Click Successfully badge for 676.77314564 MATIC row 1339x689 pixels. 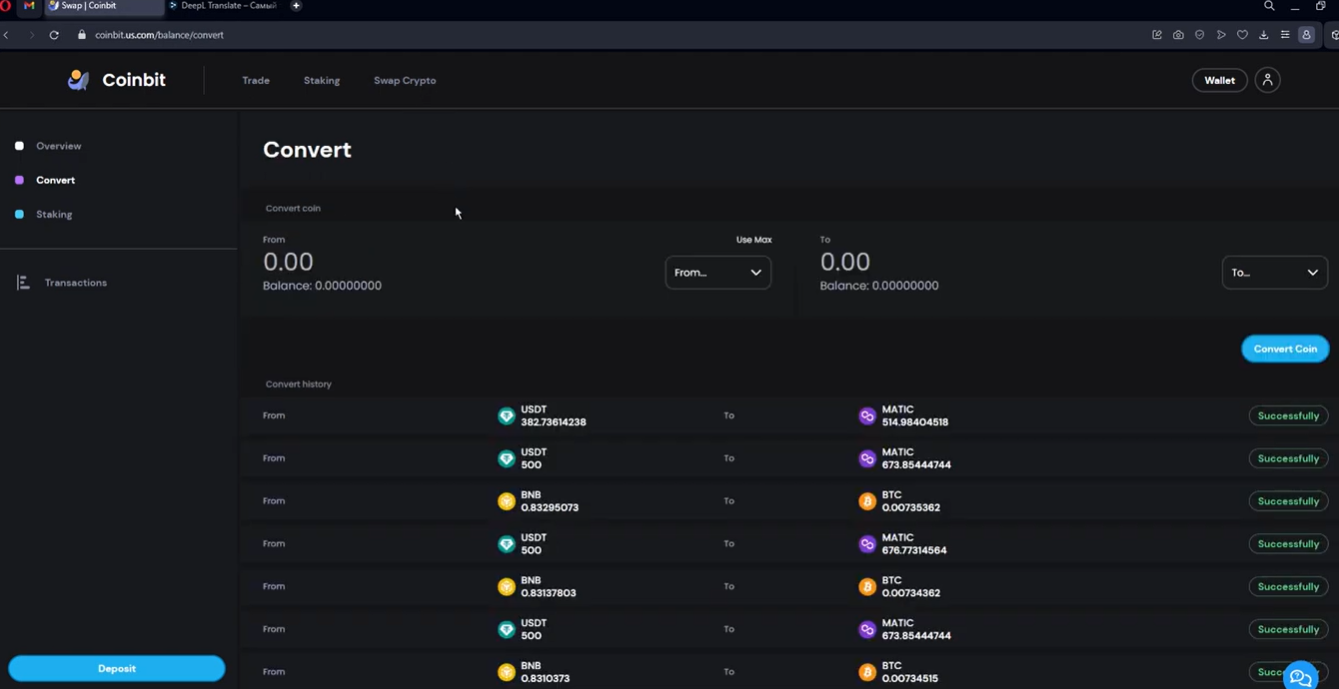point(1288,544)
